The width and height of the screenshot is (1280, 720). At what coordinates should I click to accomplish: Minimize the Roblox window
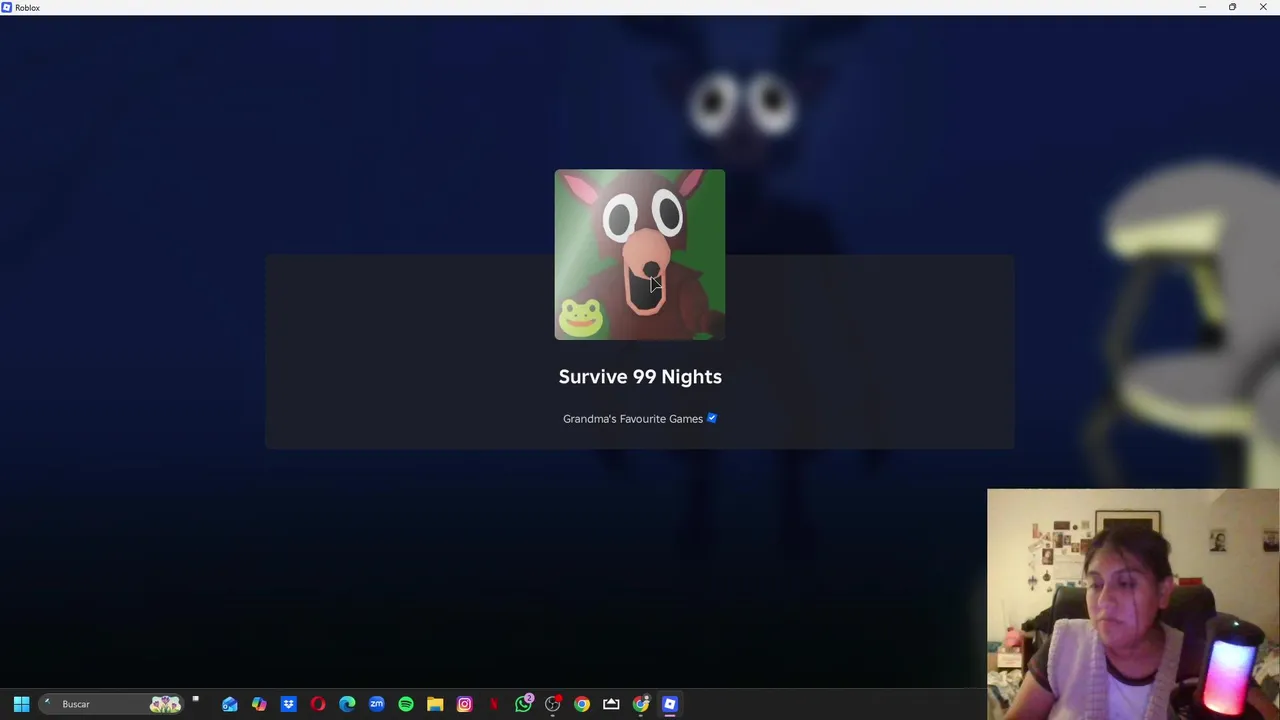coord(1202,7)
